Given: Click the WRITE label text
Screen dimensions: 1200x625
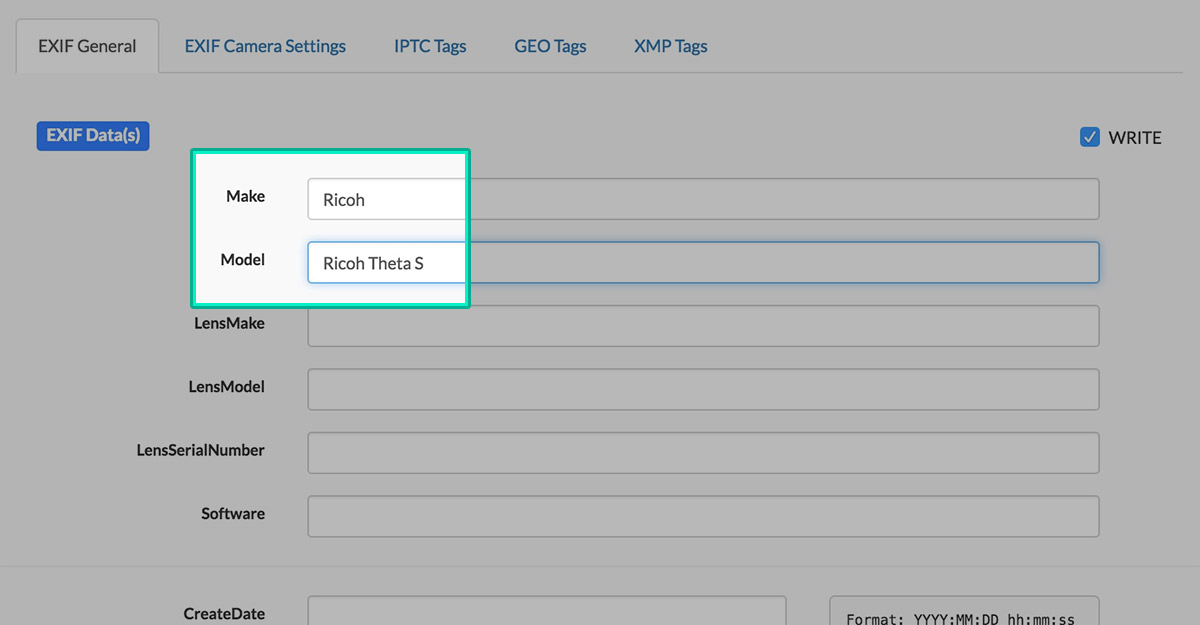Looking at the screenshot, I should (1135, 138).
